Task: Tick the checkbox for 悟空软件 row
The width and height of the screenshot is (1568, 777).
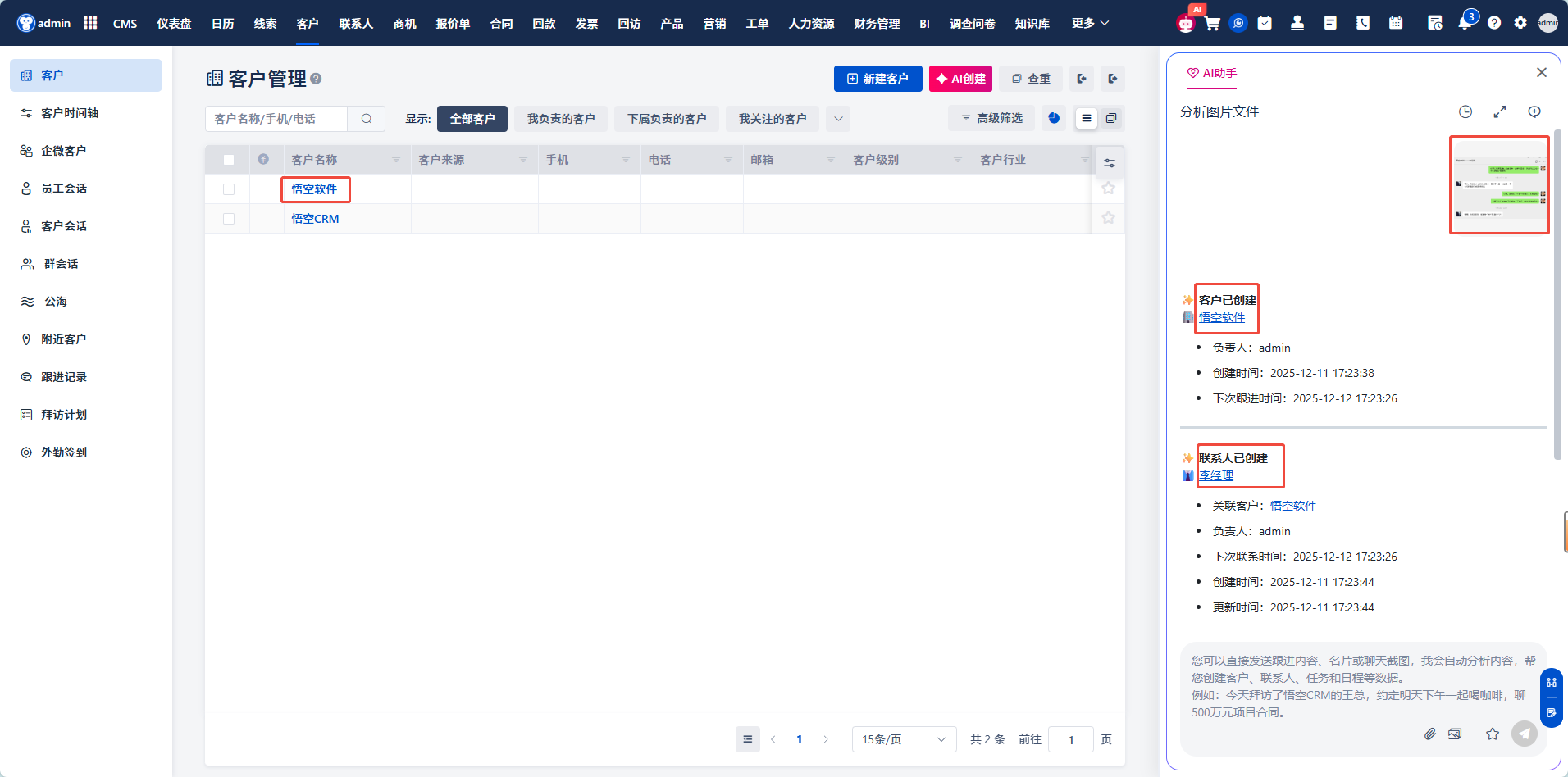Action: coord(229,189)
